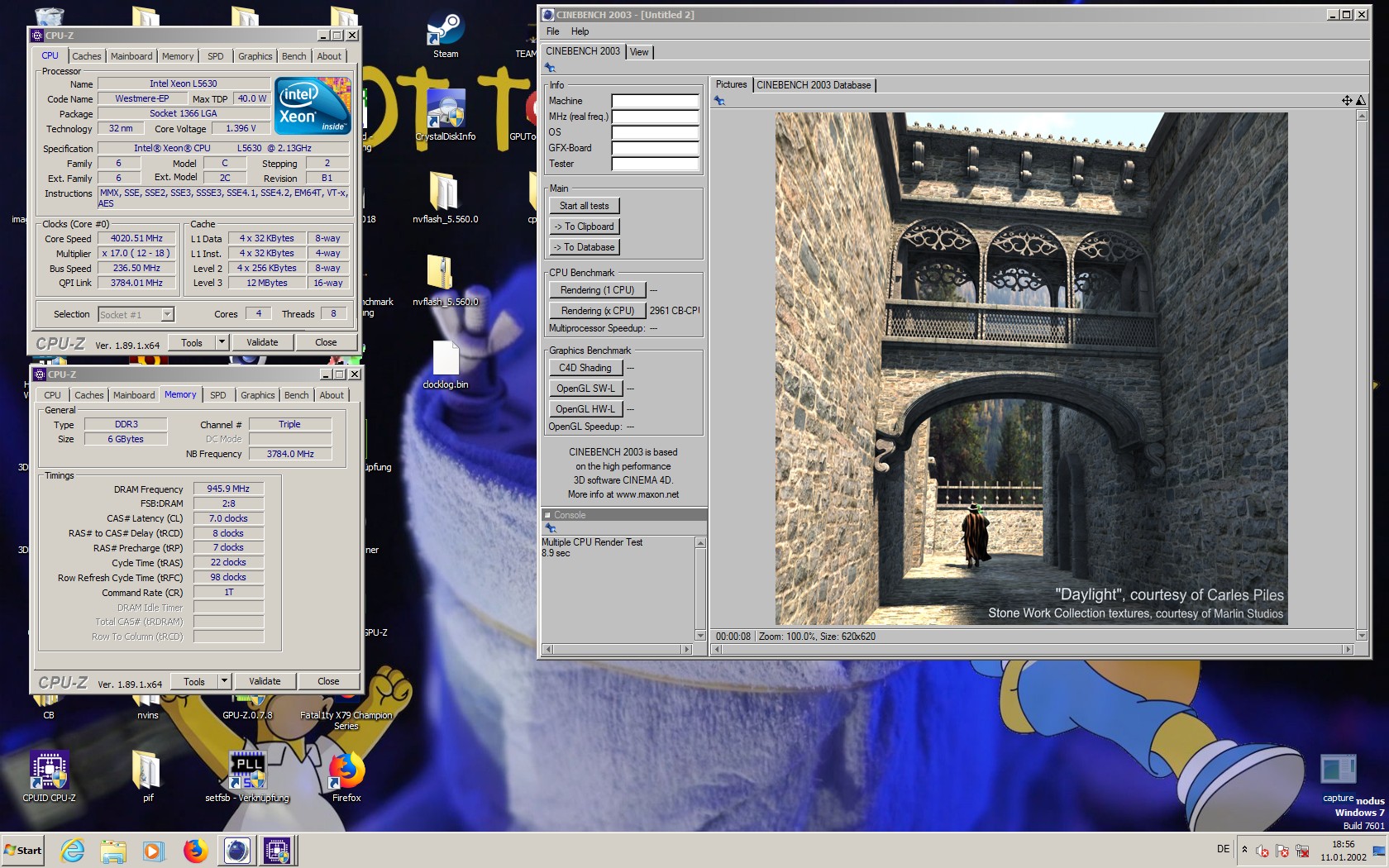Image resolution: width=1389 pixels, height=868 pixels.
Task: Open the Tools dropdown arrow in the CPU-Z Memory window
Action: pyautogui.click(x=224, y=681)
